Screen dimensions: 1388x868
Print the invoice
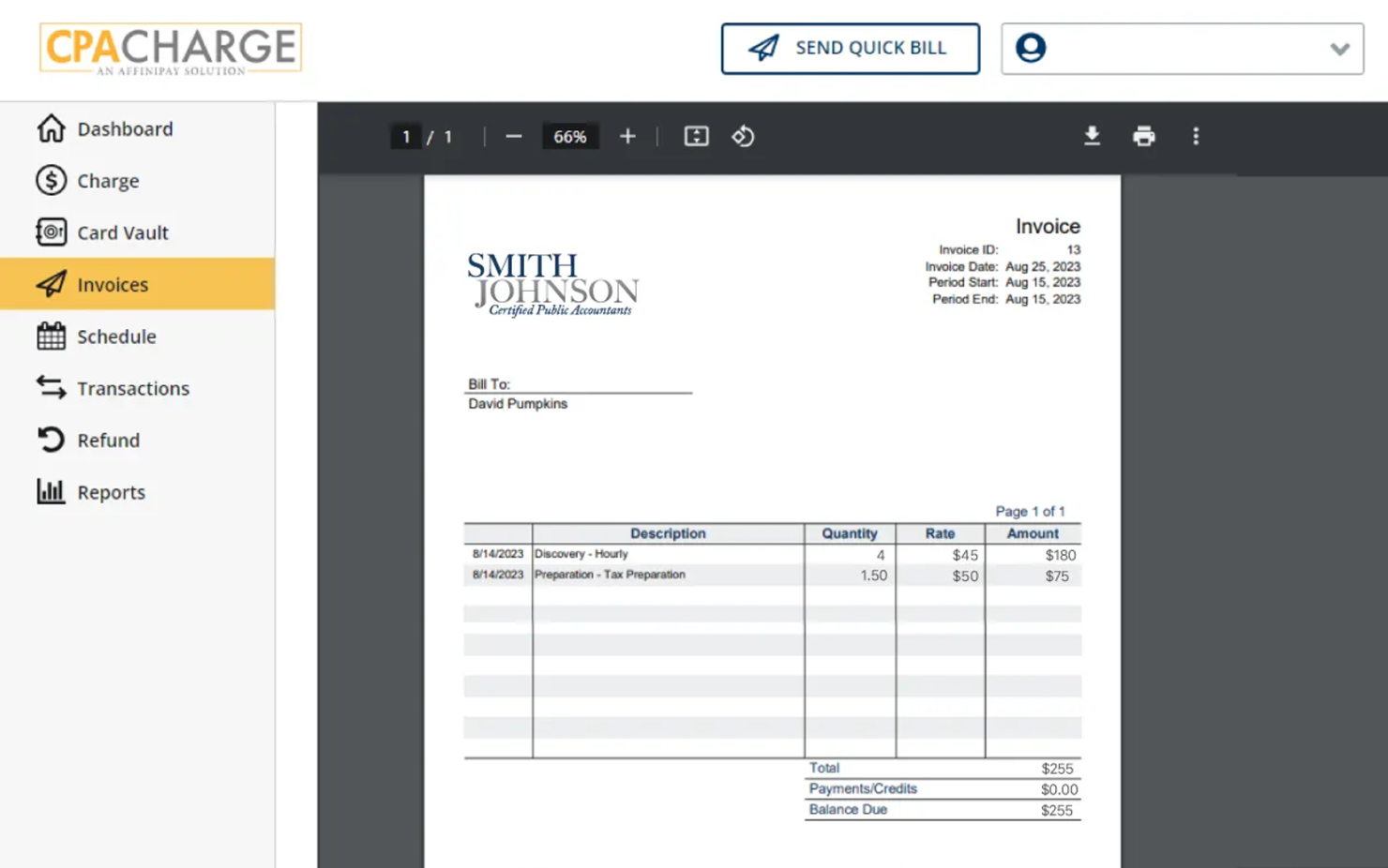pos(1144,136)
